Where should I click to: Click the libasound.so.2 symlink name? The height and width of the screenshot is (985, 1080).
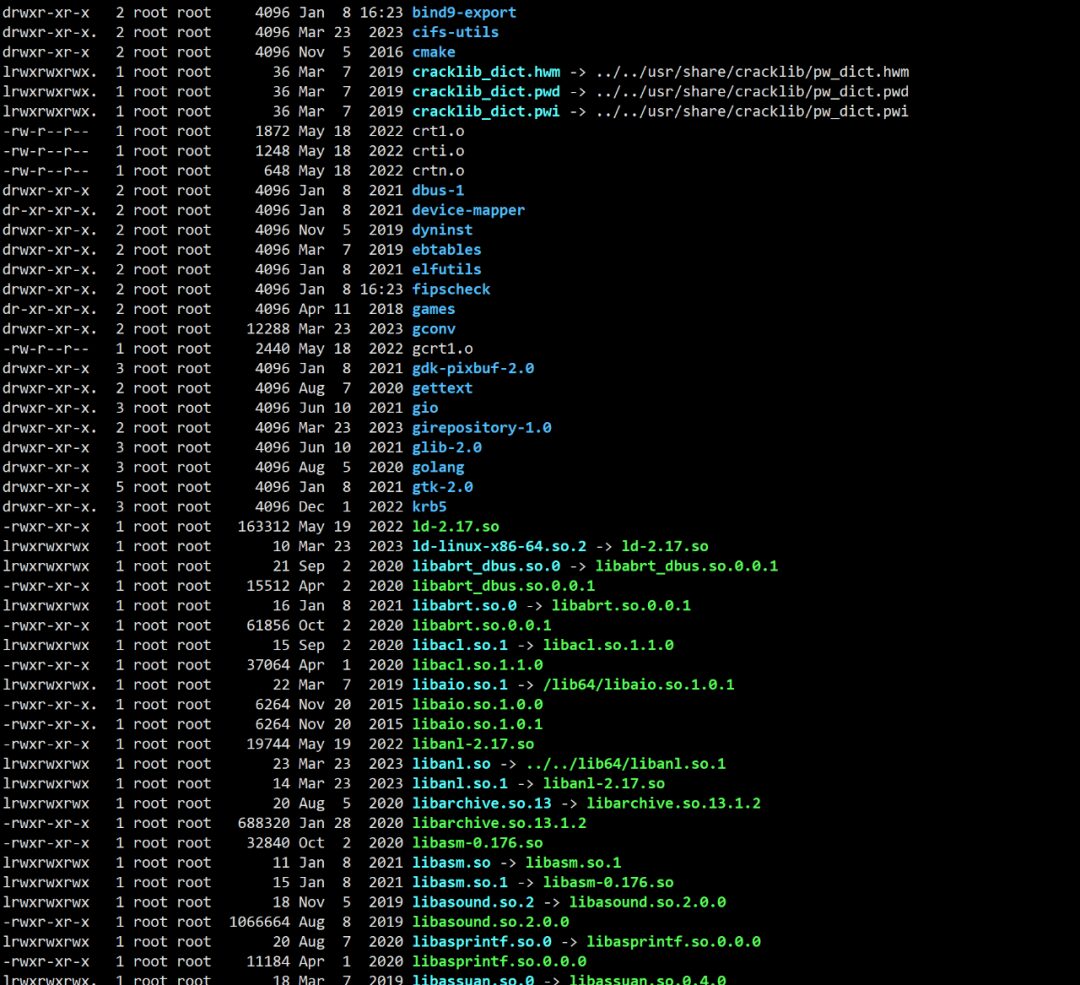[472, 902]
